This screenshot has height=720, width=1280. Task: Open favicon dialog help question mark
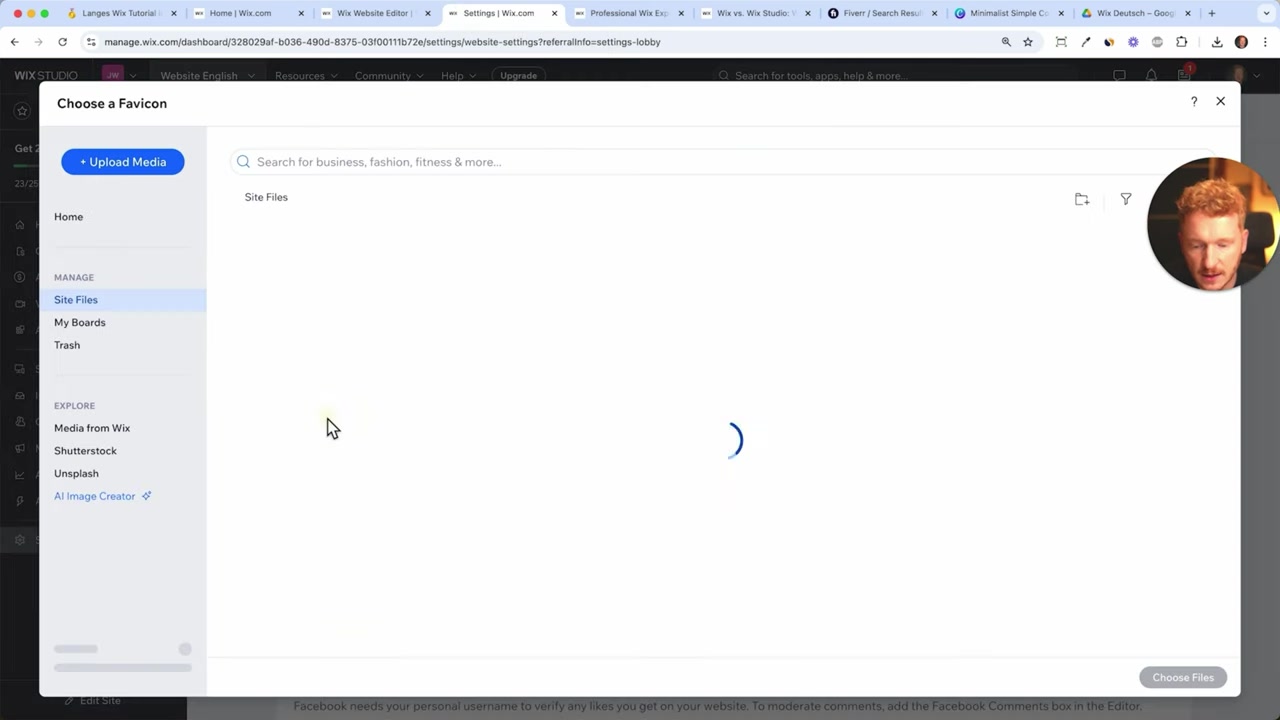(x=1194, y=102)
